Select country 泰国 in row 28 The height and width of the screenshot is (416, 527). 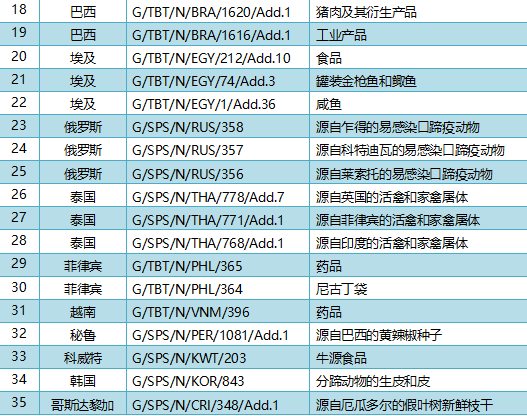coord(83,243)
